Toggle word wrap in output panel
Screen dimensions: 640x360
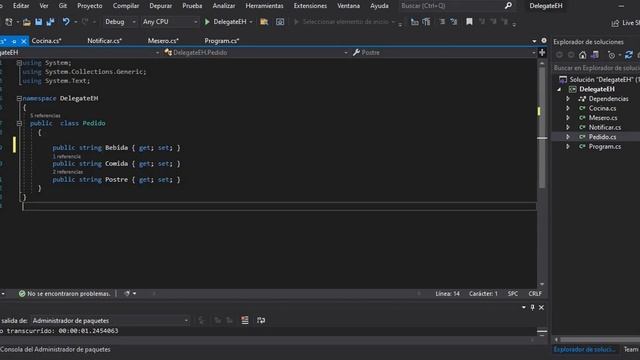pos(261,320)
